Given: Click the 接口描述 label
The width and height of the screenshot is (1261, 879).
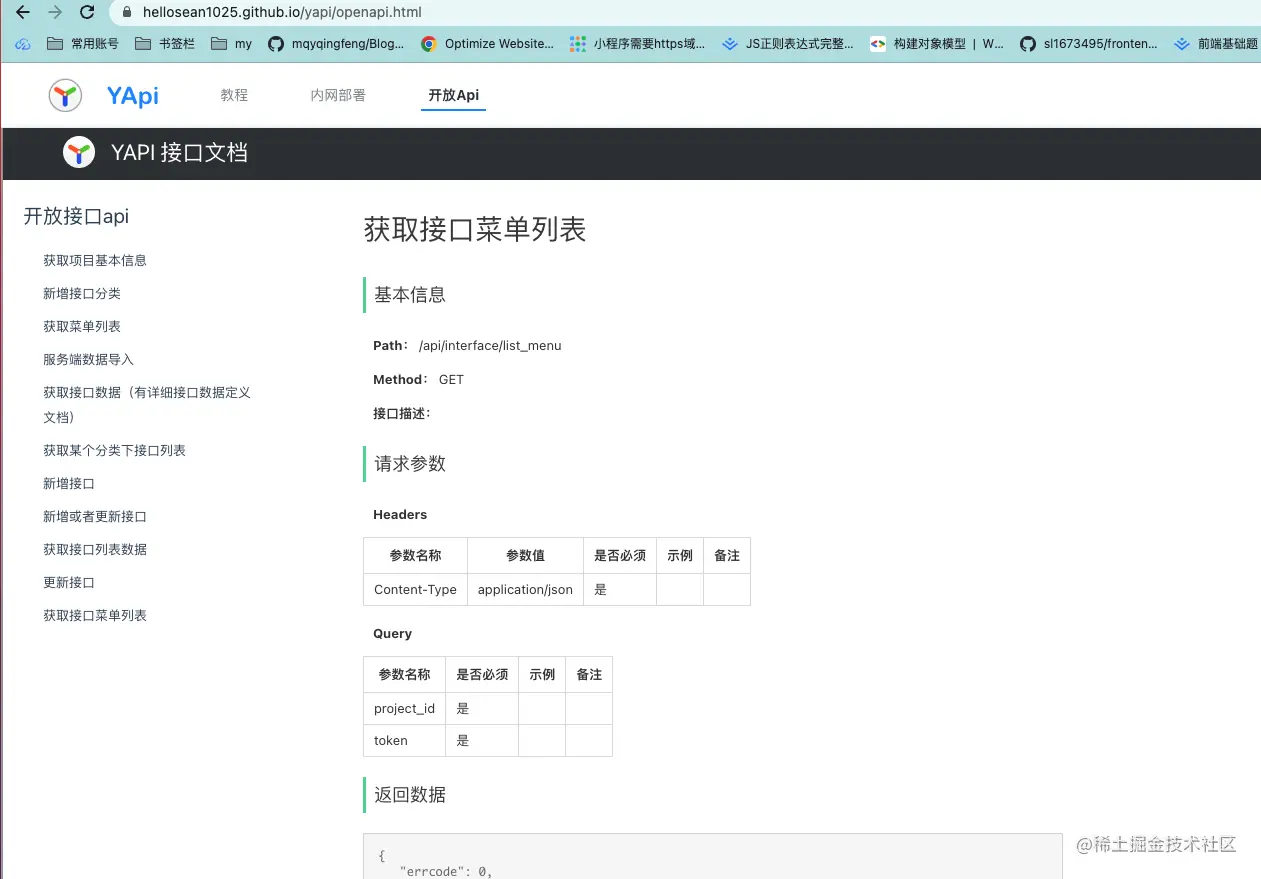Looking at the screenshot, I should click(x=402, y=413).
